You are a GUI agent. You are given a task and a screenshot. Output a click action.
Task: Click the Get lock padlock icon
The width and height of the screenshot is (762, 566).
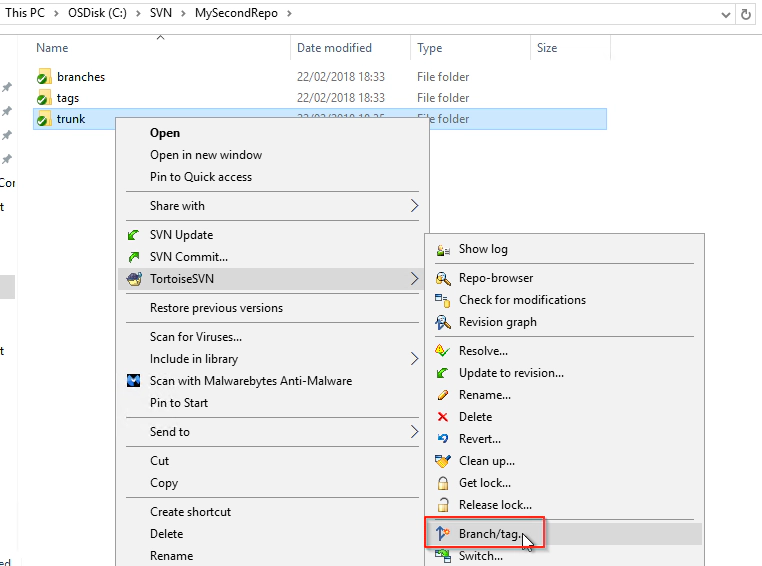point(442,483)
